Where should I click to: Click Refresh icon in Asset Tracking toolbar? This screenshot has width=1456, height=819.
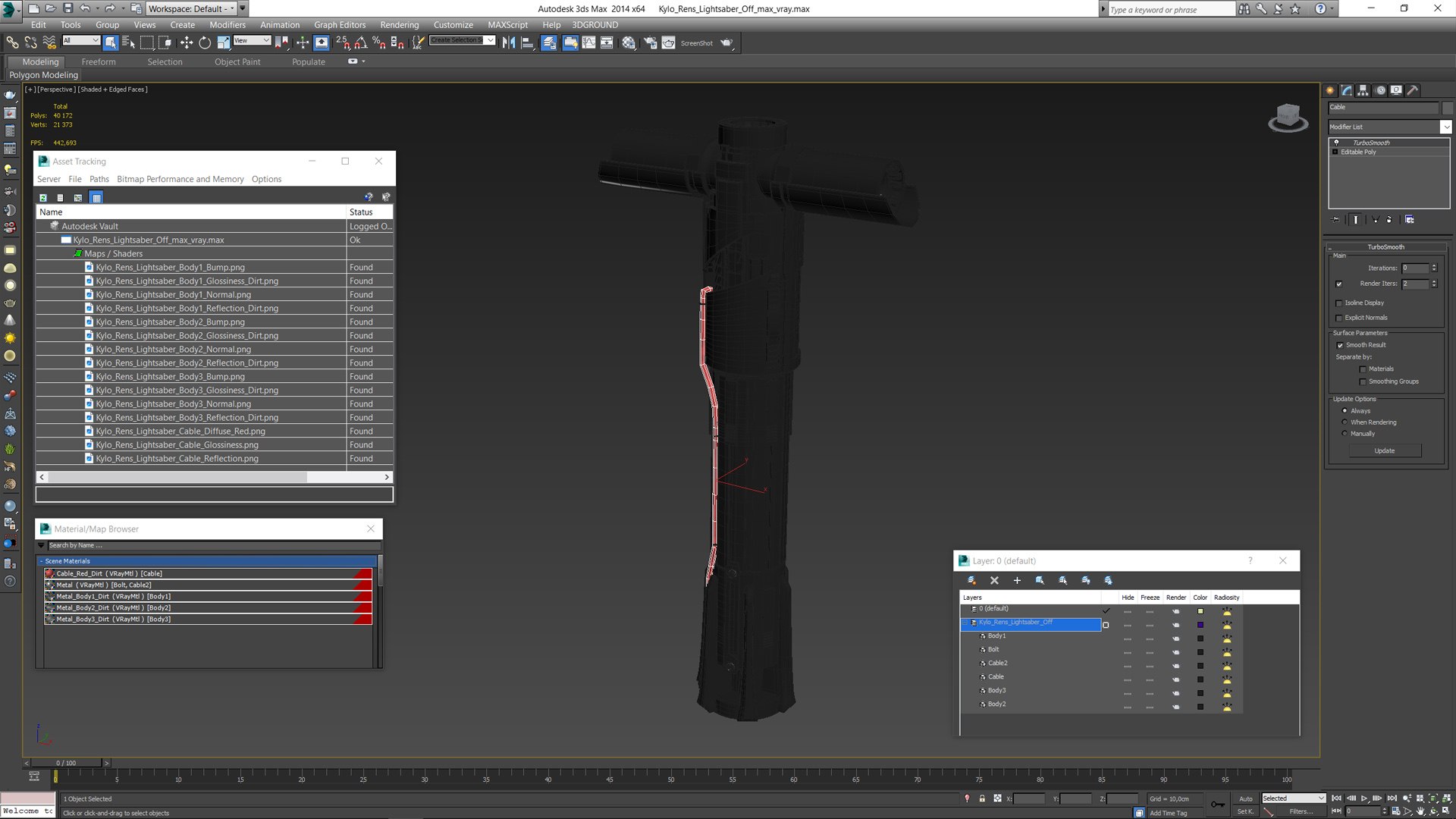click(43, 197)
